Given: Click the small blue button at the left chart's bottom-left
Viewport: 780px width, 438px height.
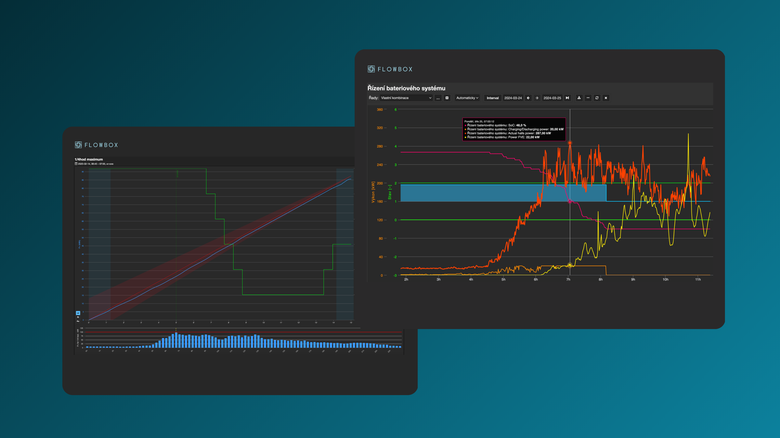Looking at the screenshot, I should coord(78,313).
